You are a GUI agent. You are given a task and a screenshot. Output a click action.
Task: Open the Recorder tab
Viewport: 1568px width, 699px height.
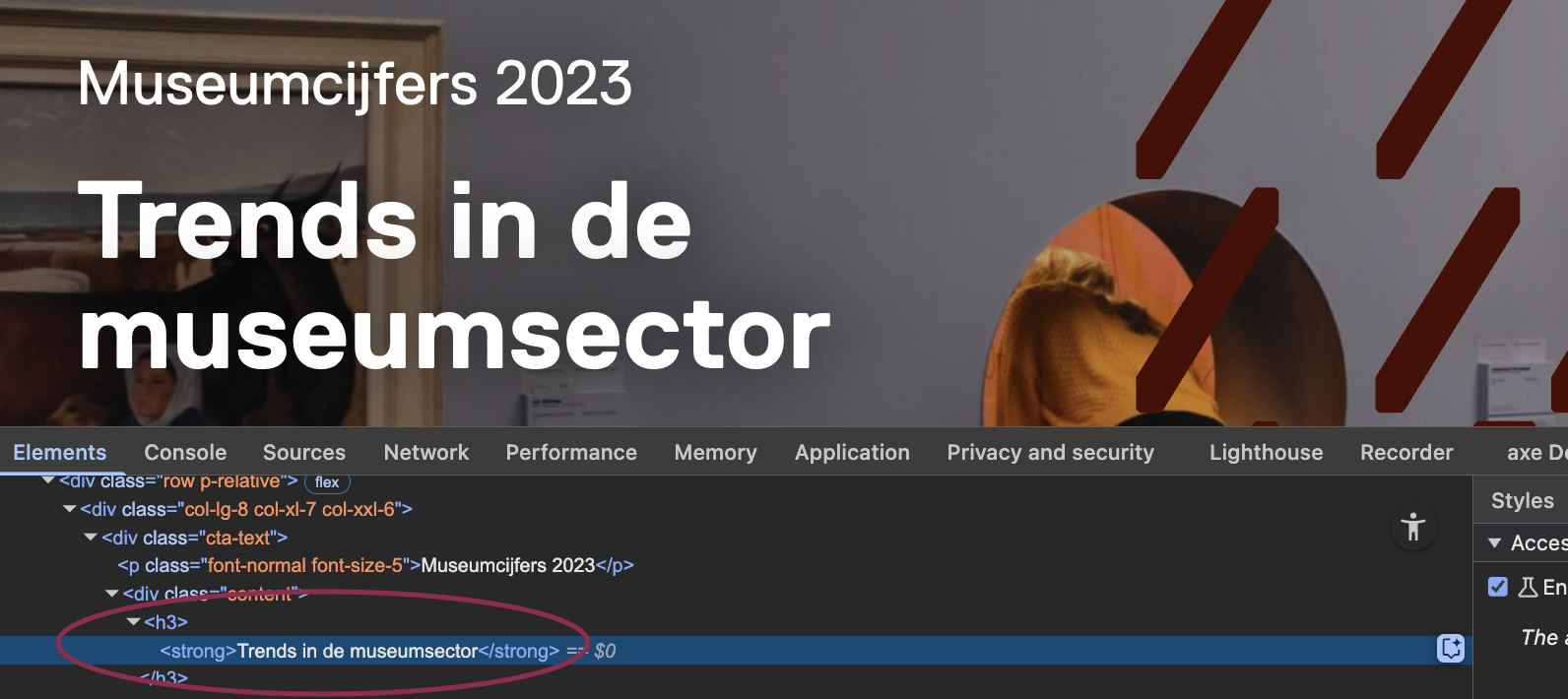pos(1406,452)
